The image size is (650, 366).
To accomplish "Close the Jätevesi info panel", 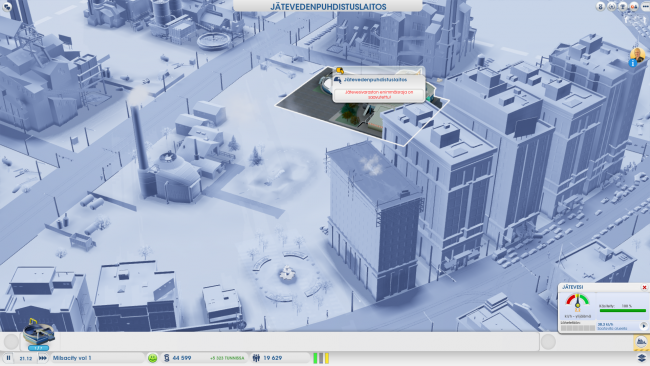I will tap(645, 287).
